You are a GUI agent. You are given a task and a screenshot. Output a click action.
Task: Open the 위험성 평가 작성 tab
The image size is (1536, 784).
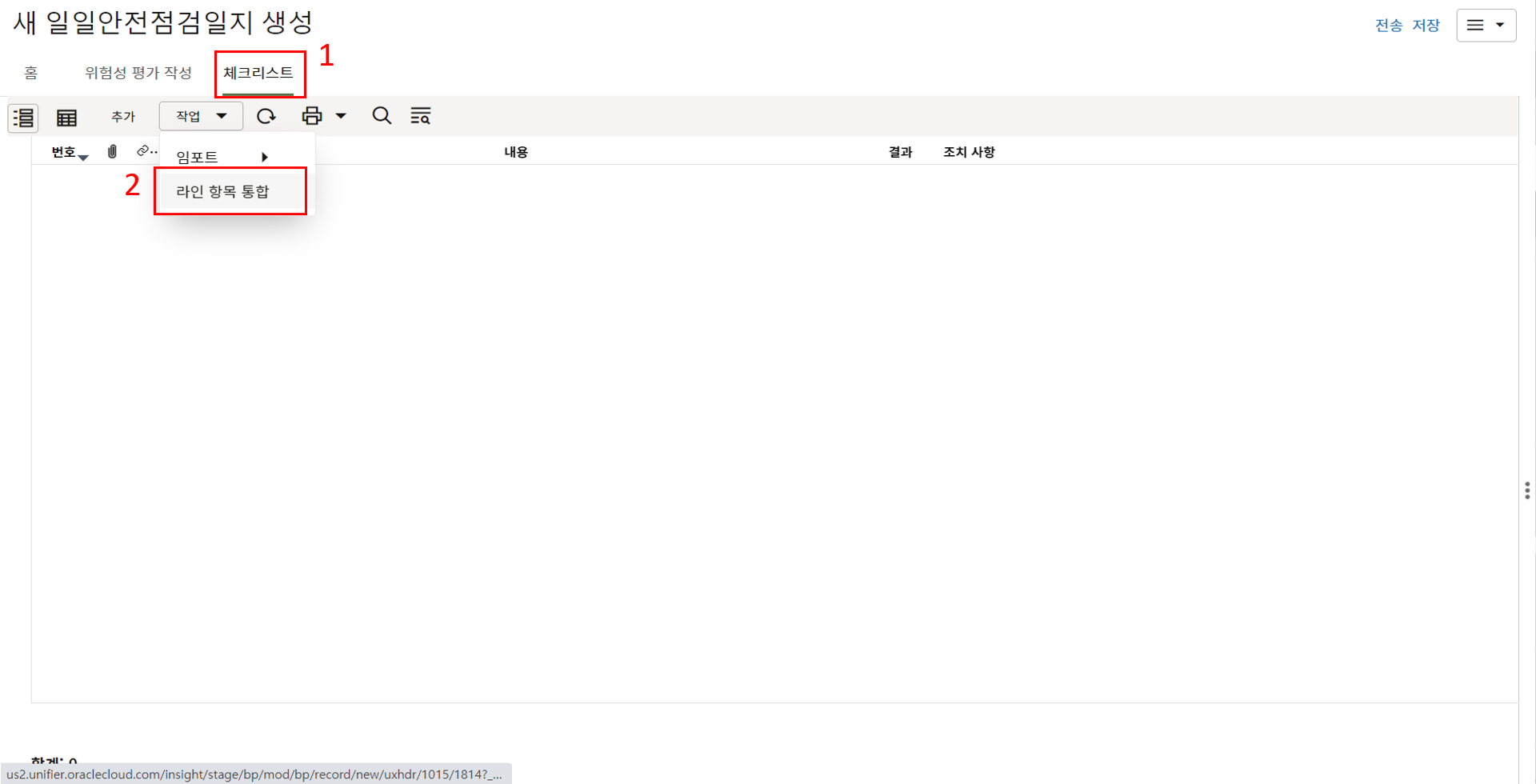(x=138, y=73)
